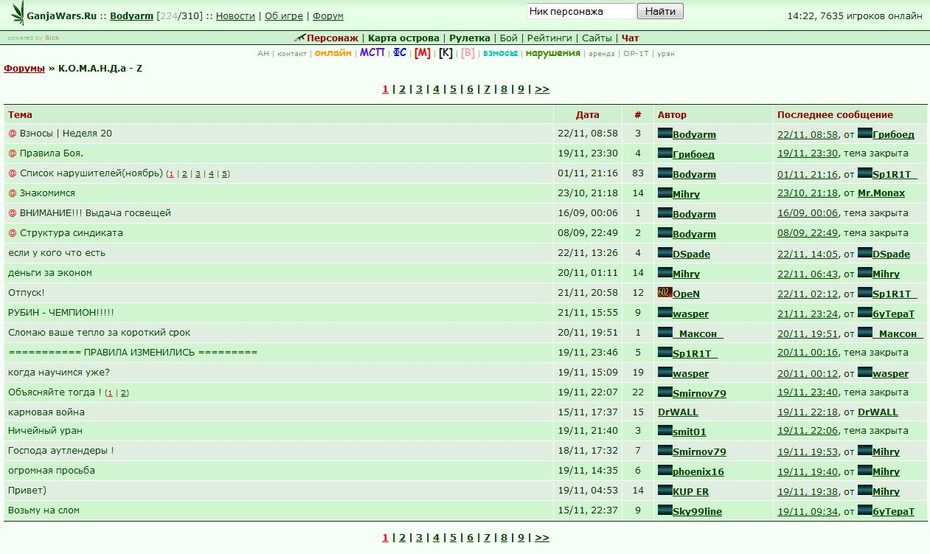Open the МСТТ syndicate link

[372, 53]
